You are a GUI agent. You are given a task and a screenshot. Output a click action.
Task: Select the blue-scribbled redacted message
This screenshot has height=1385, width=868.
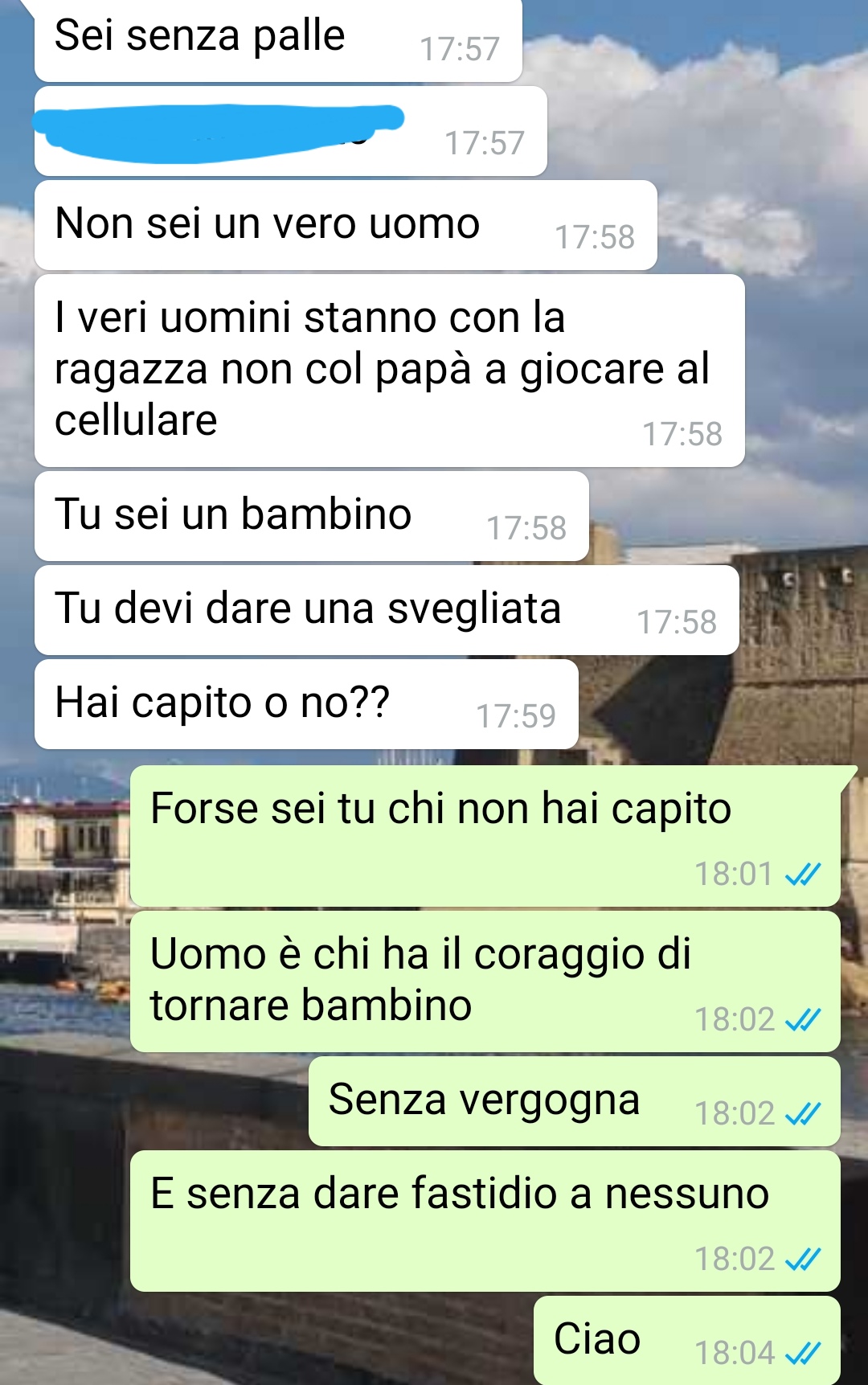[x=291, y=131]
